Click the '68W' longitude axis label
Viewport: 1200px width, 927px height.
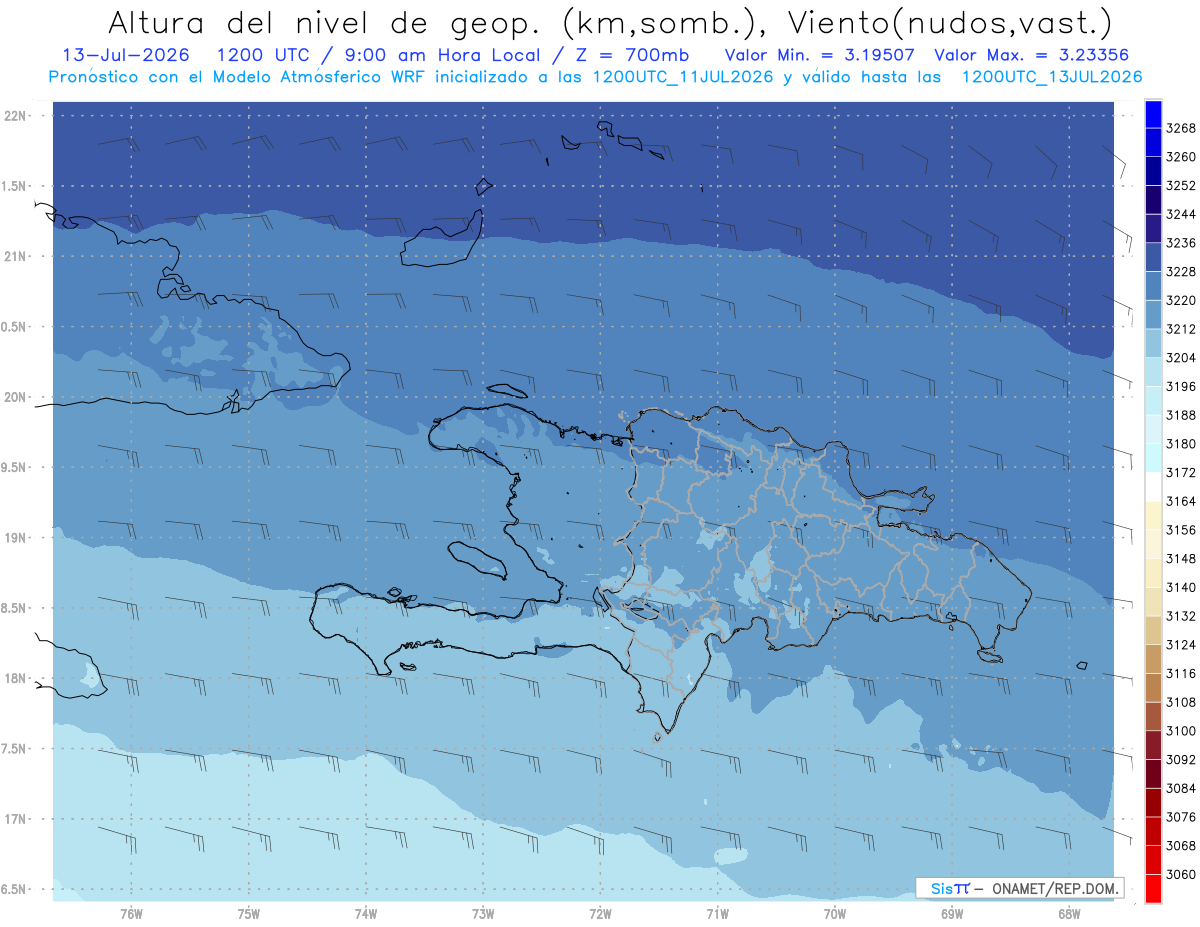pyautogui.click(x=1069, y=913)
